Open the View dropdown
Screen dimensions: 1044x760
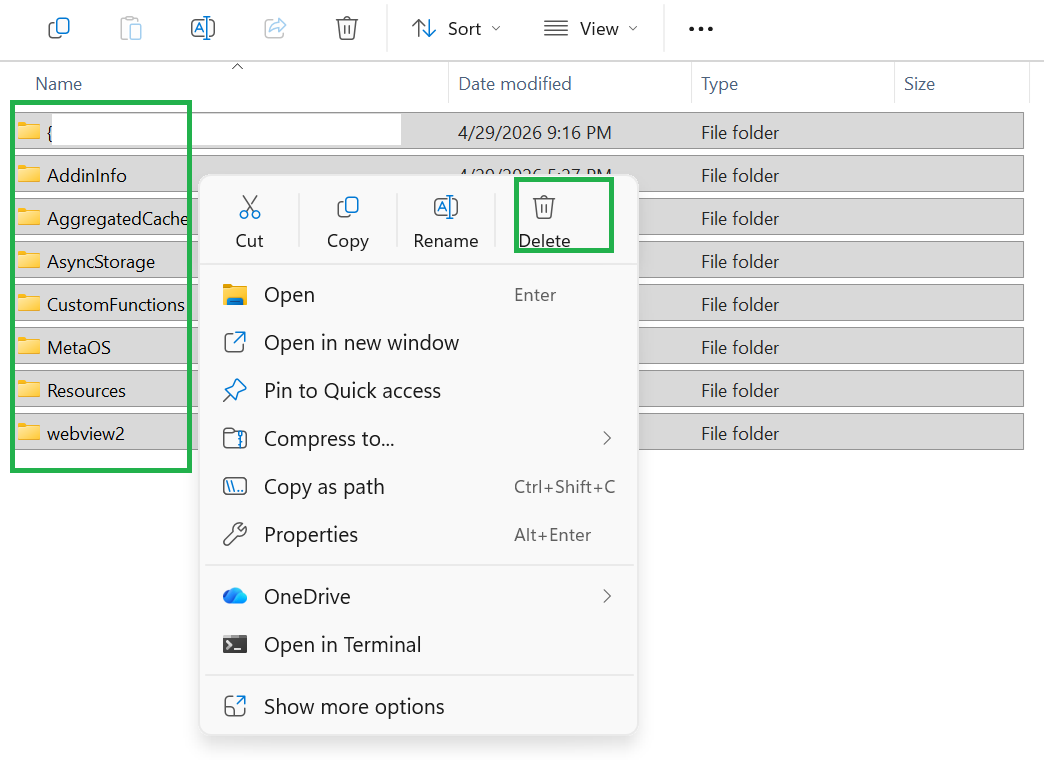click(x=591, y=29)
